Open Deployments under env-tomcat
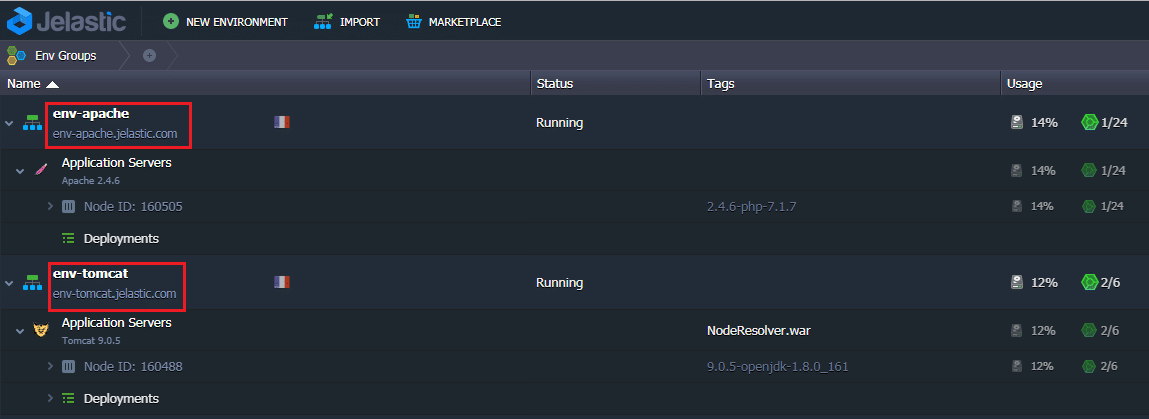This screenshot has height=419, width=1149. pos(121,398)
